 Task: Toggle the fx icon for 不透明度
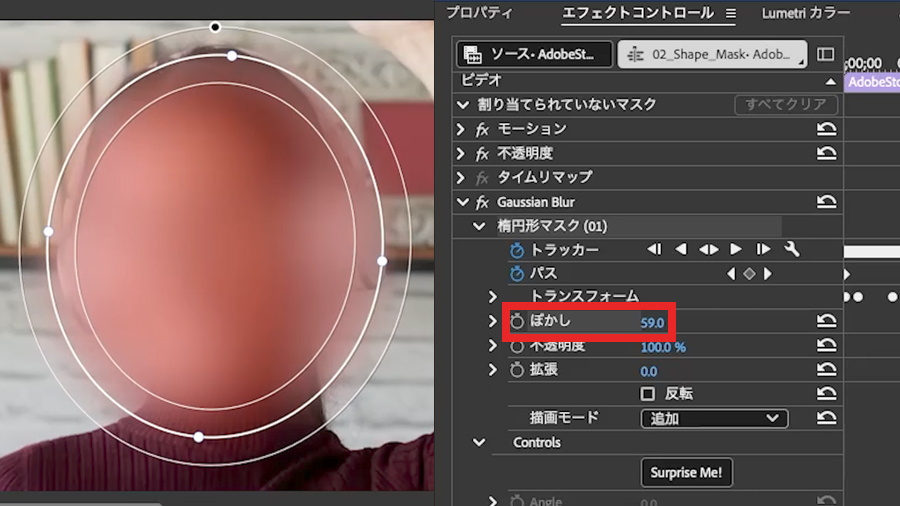point(482,154)
